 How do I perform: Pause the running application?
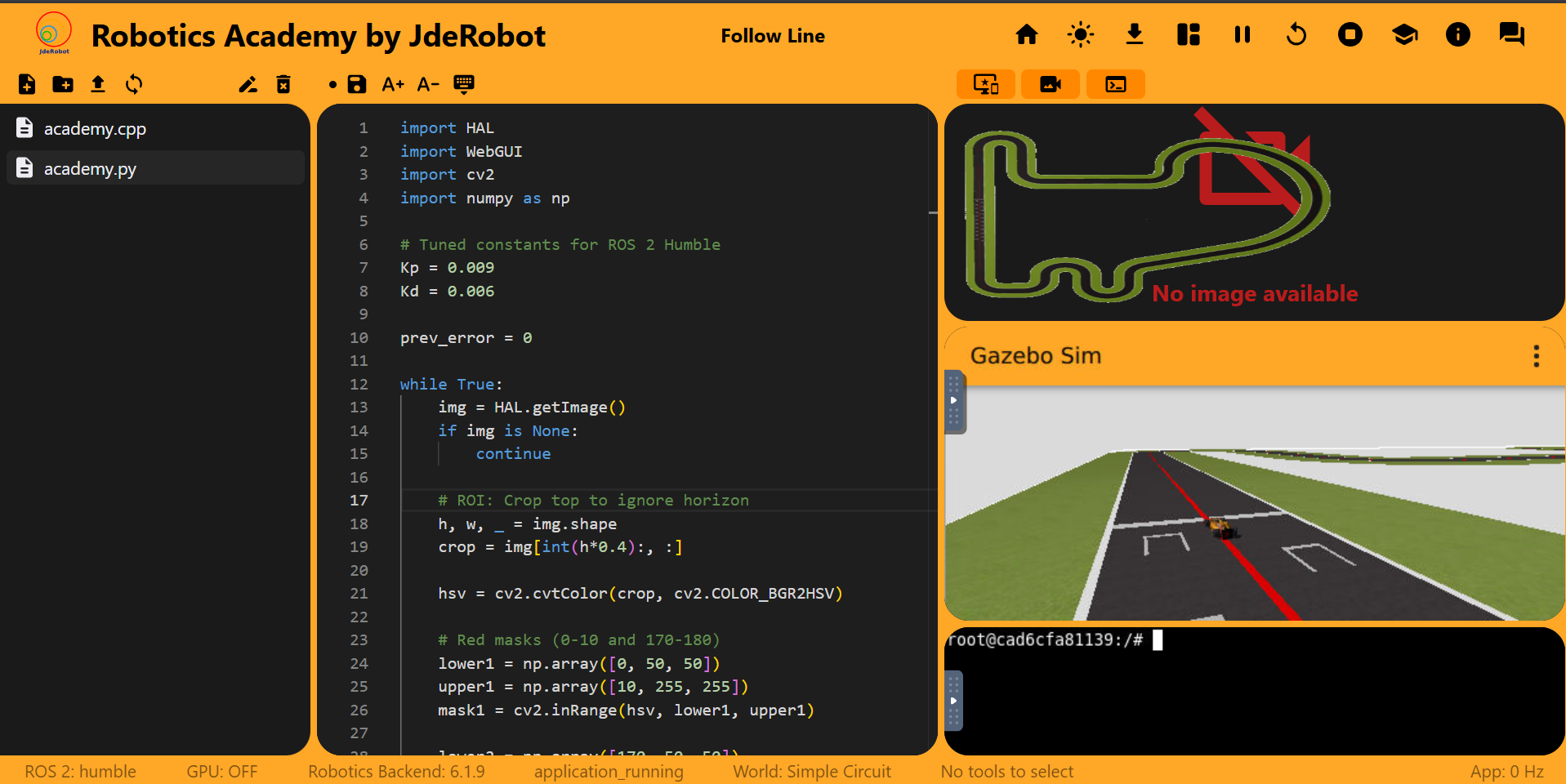click(x=1243, y=34)
